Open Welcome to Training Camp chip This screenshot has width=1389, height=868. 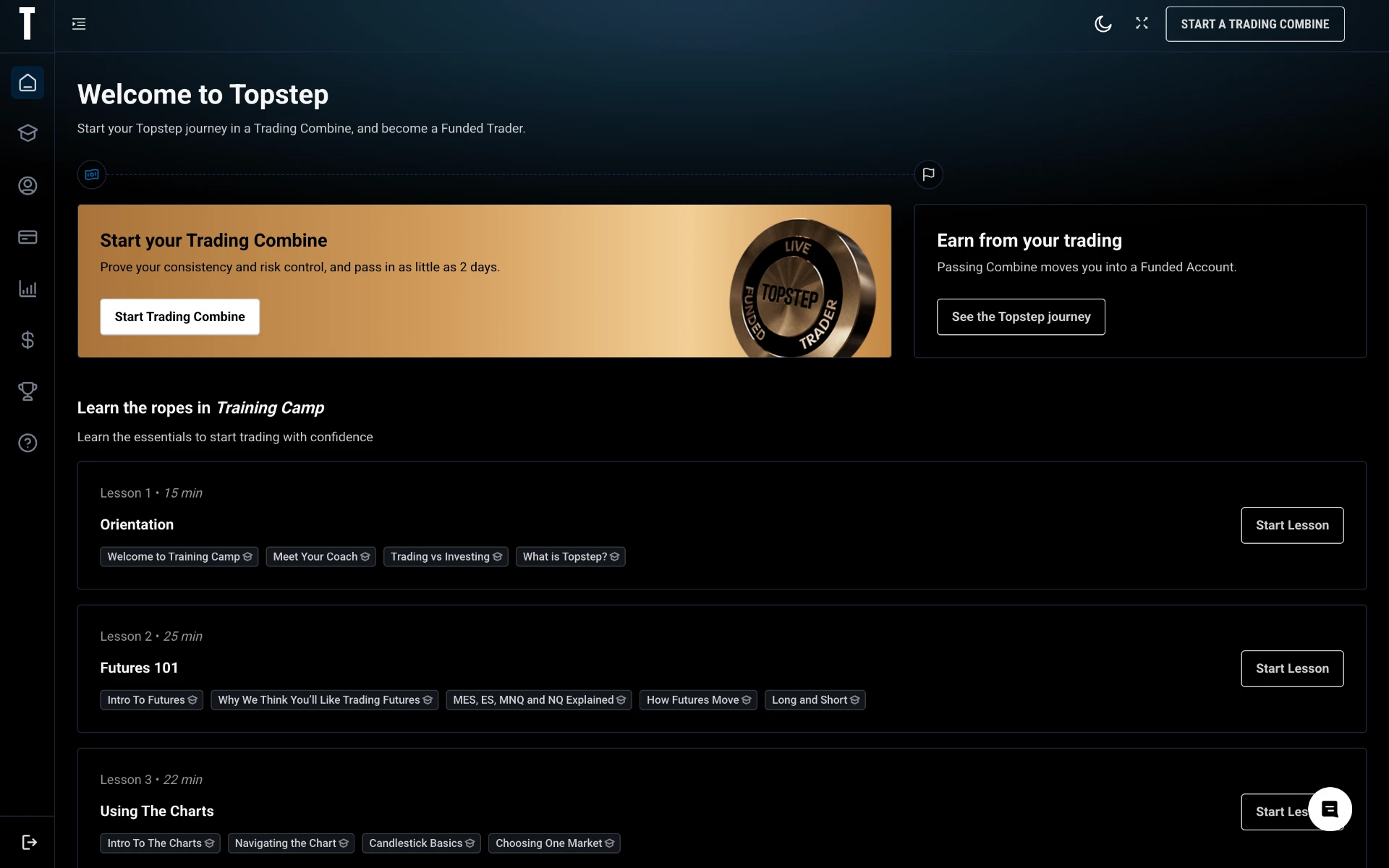(x=179, y=556)
